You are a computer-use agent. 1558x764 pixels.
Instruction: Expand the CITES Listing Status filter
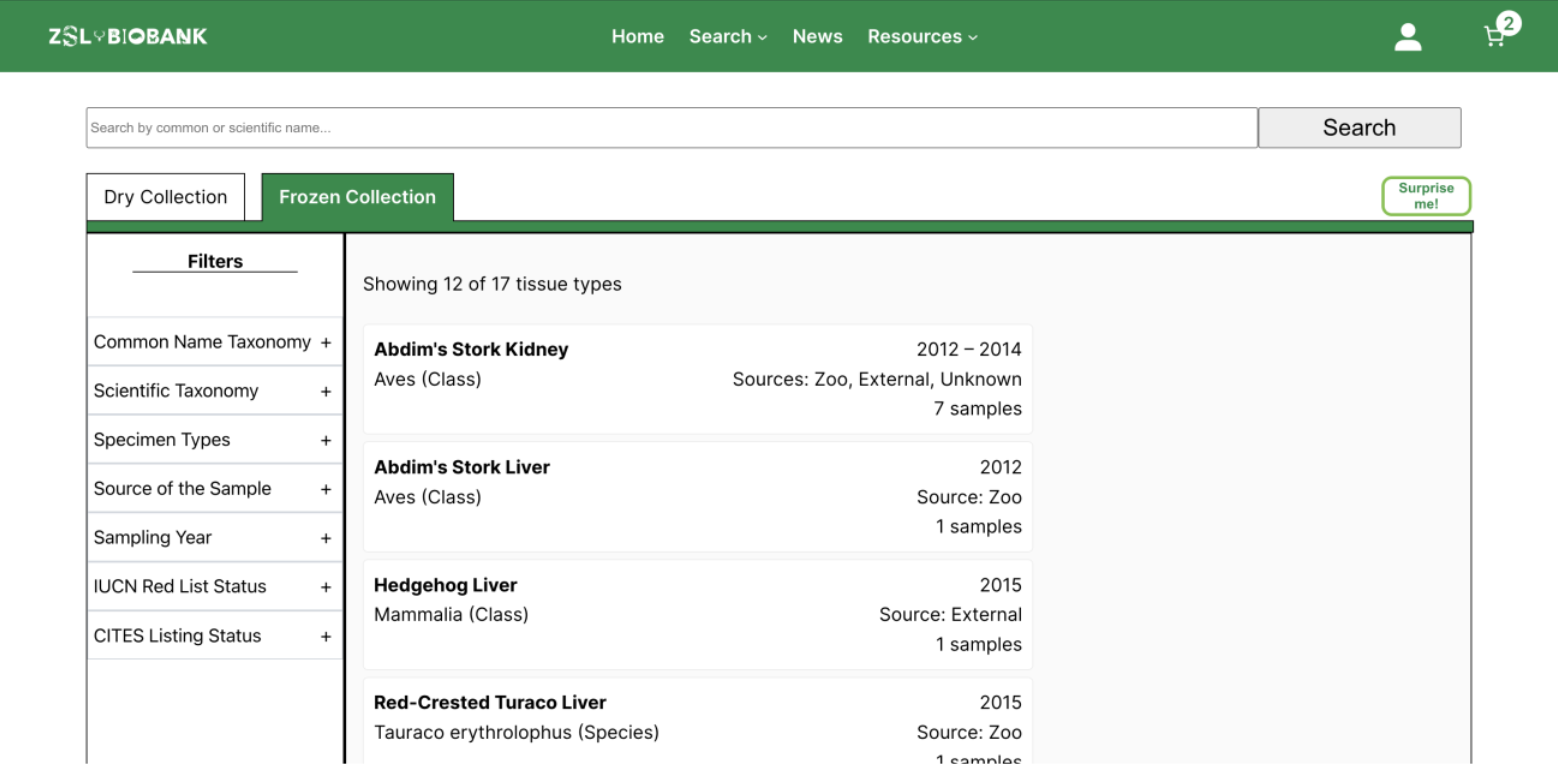(215, 636)
